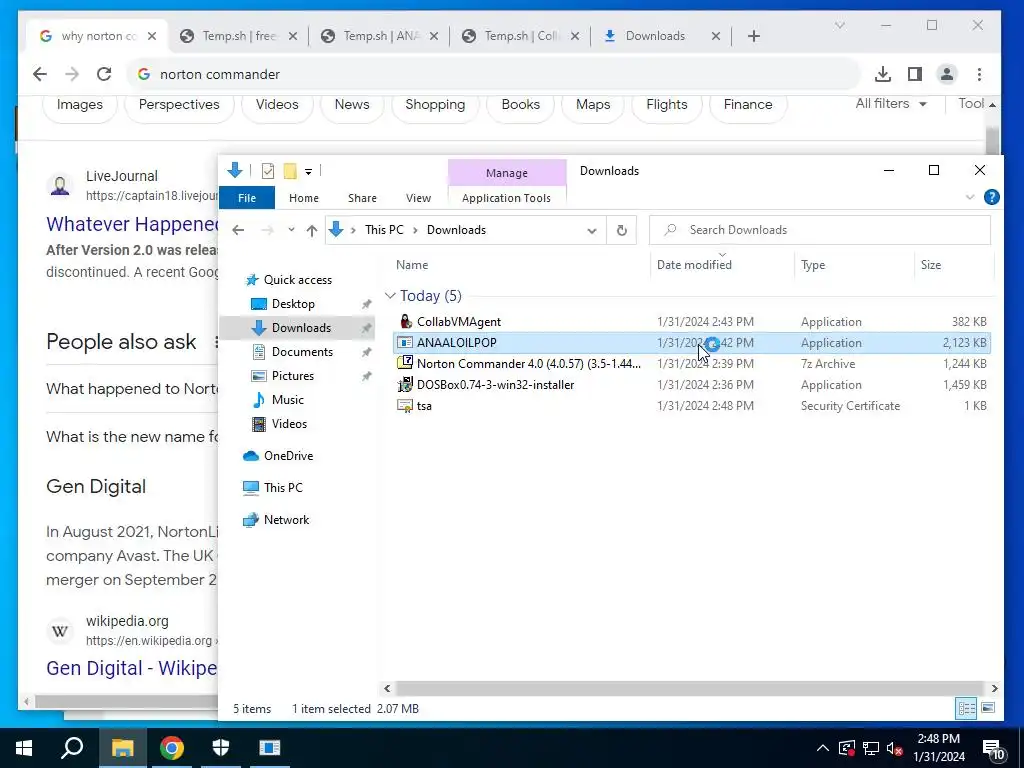1024x768 pixels.
Task: Switch to the Share ribbon tab
Action: 362,198
